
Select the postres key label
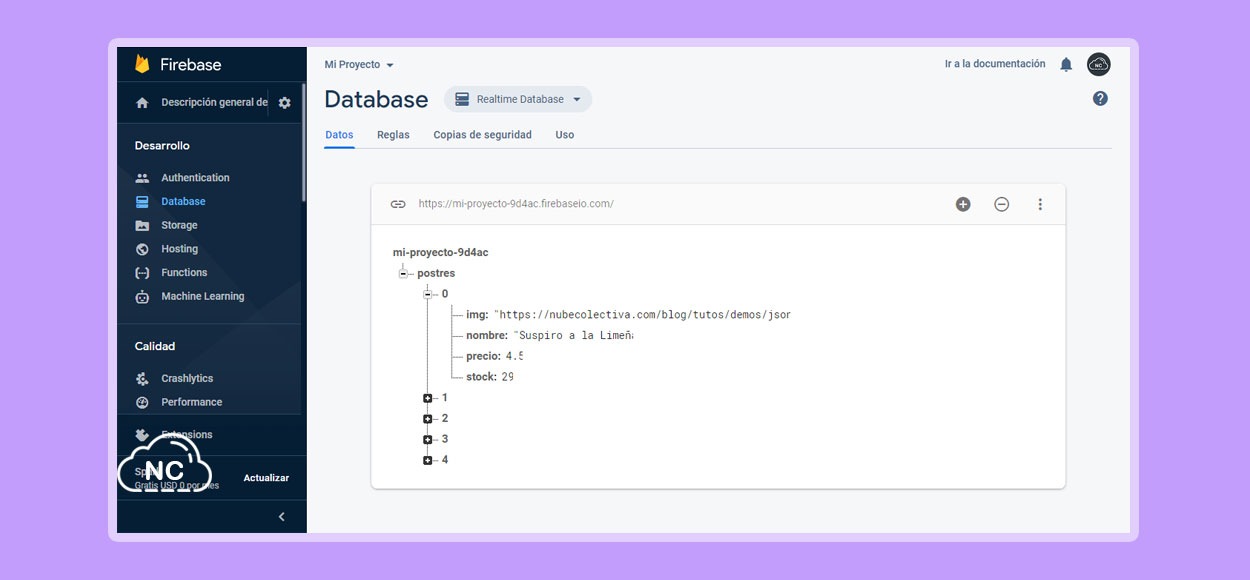point(436,274)
